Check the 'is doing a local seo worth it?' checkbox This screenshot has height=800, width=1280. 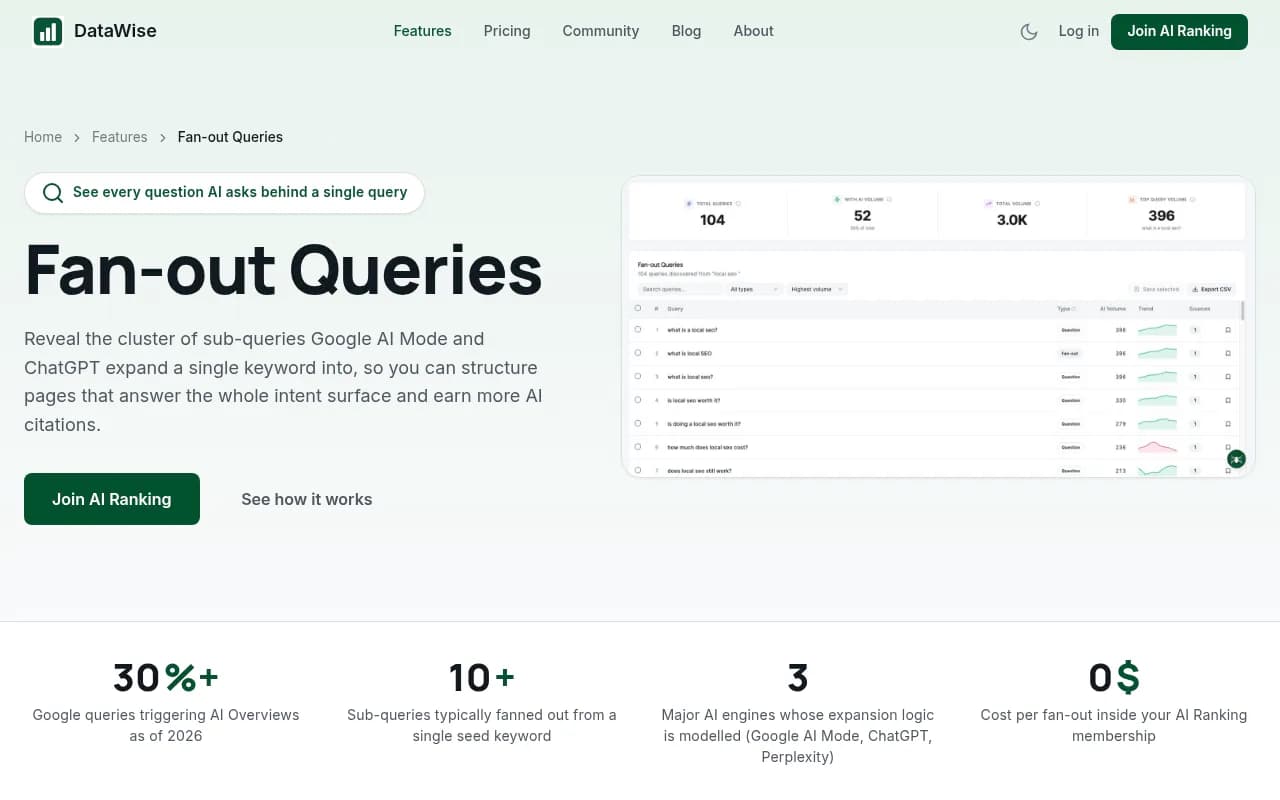(x=638, y=423)
